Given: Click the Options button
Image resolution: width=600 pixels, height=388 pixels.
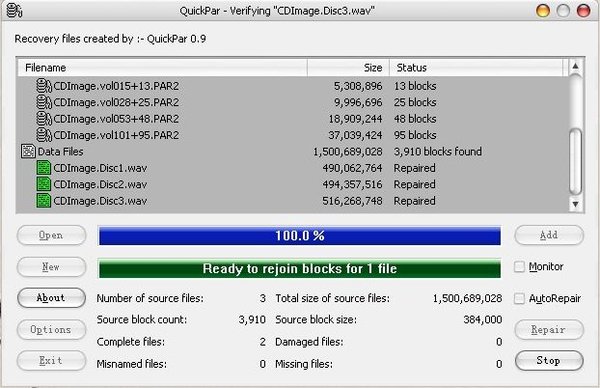Looking at the screenshot, I should pos(51,329).
